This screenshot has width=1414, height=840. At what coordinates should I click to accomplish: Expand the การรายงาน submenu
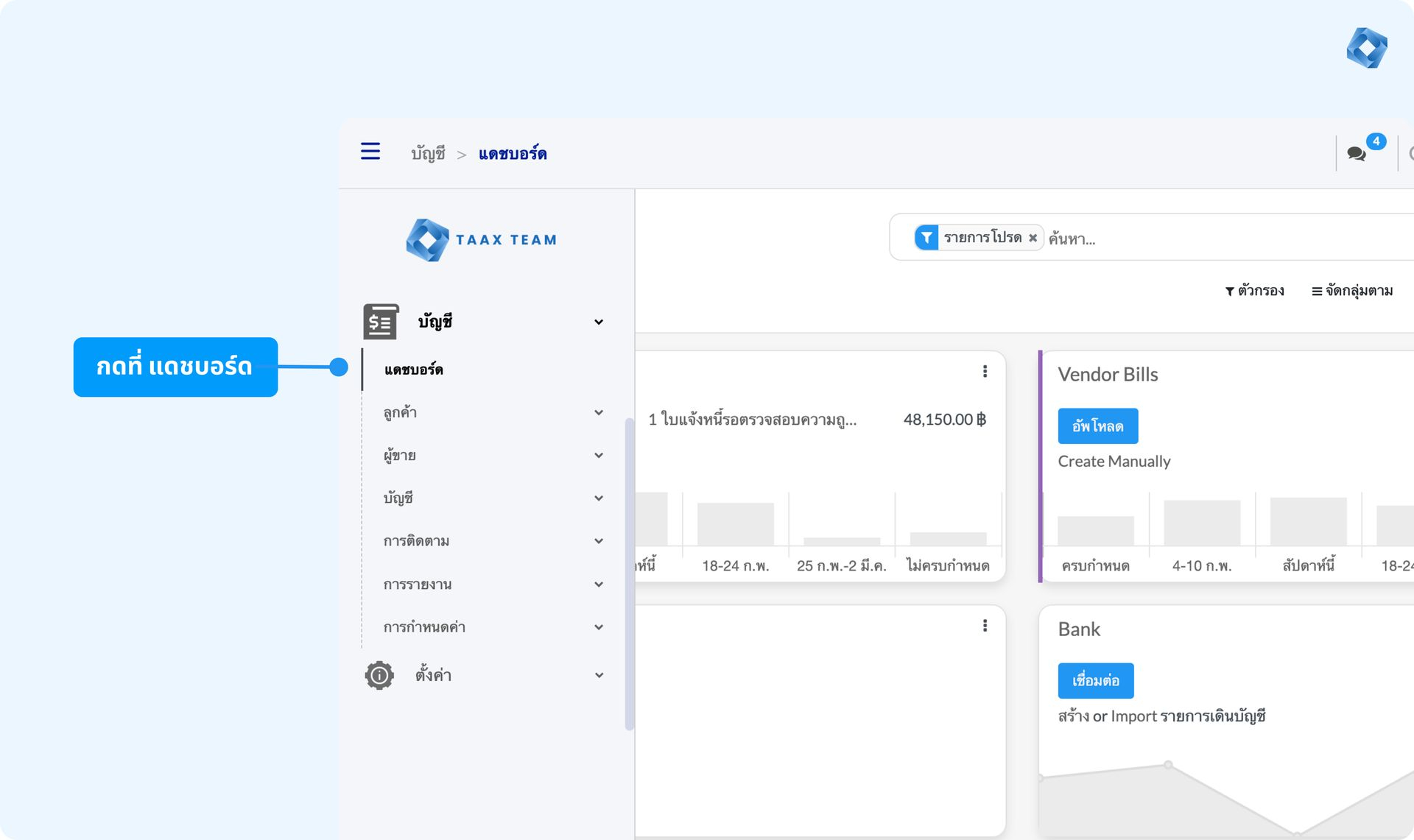(599, 585)
